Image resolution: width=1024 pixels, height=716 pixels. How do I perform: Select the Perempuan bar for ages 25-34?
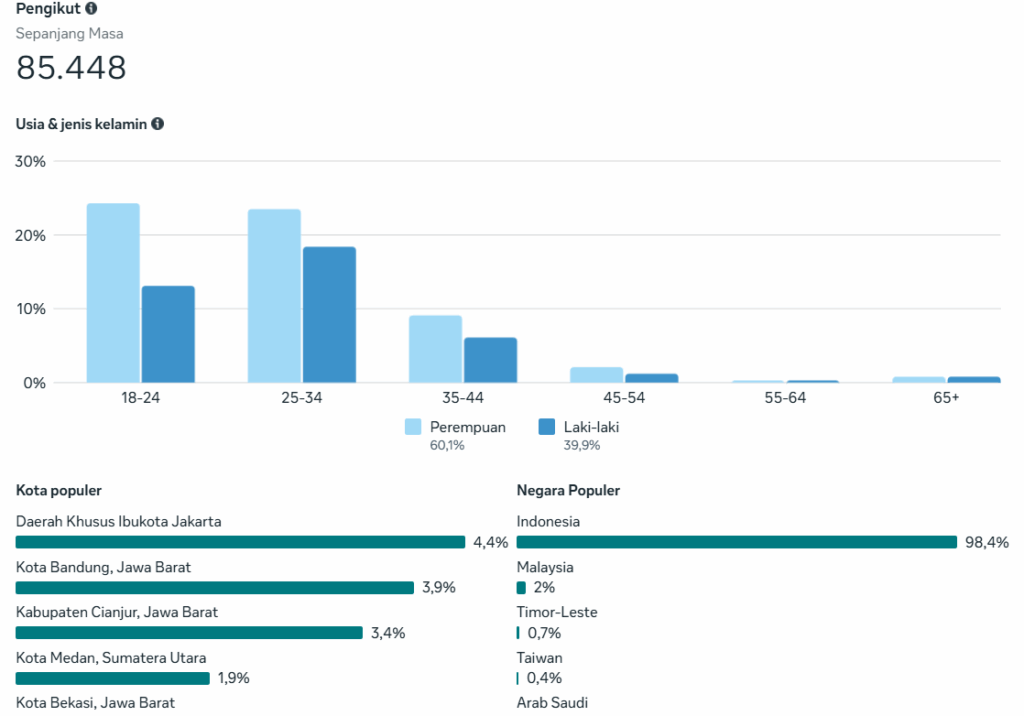pyautogui.click(x=274, y=295)
